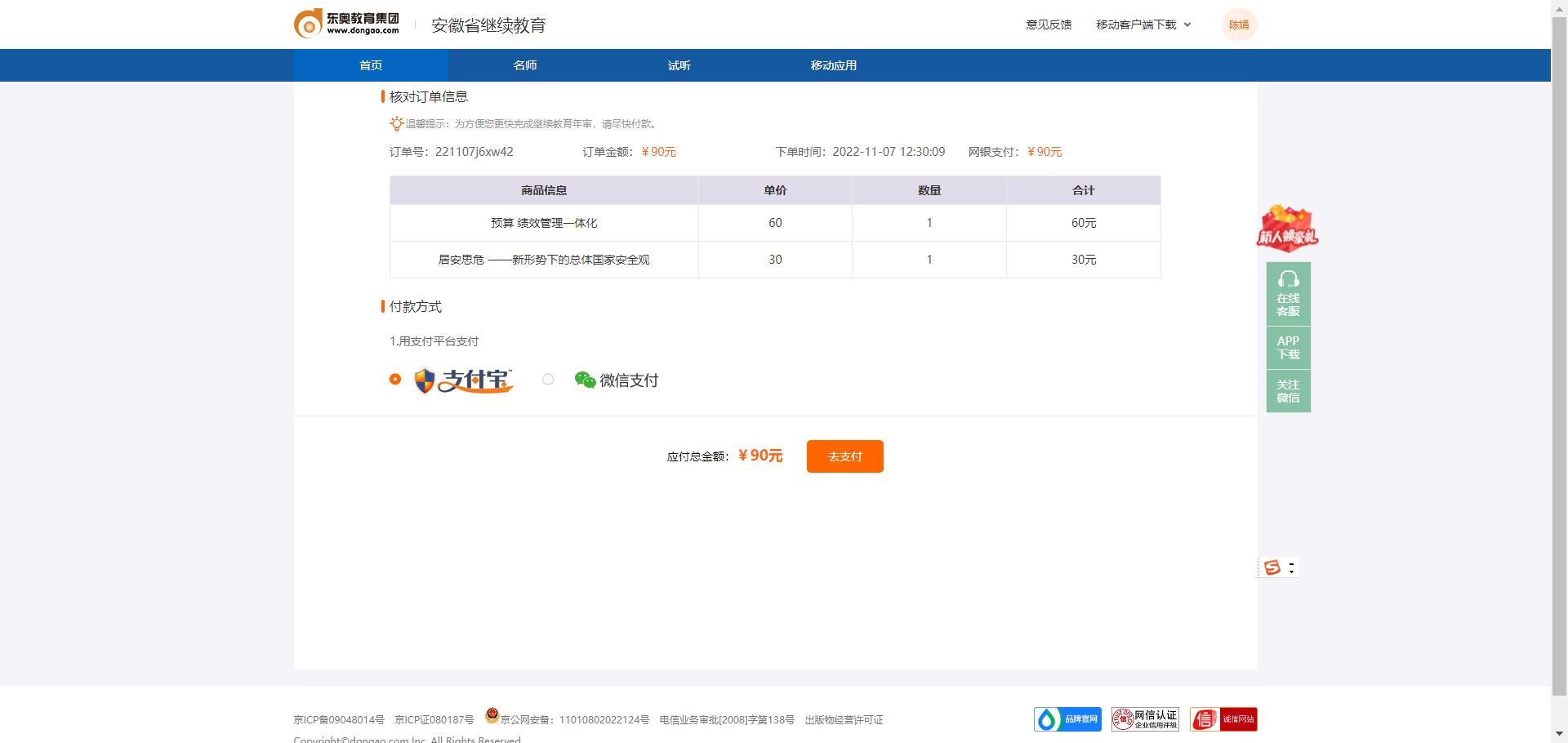
Task: Switch to the 试听 tab
Action: pos(679,65)
